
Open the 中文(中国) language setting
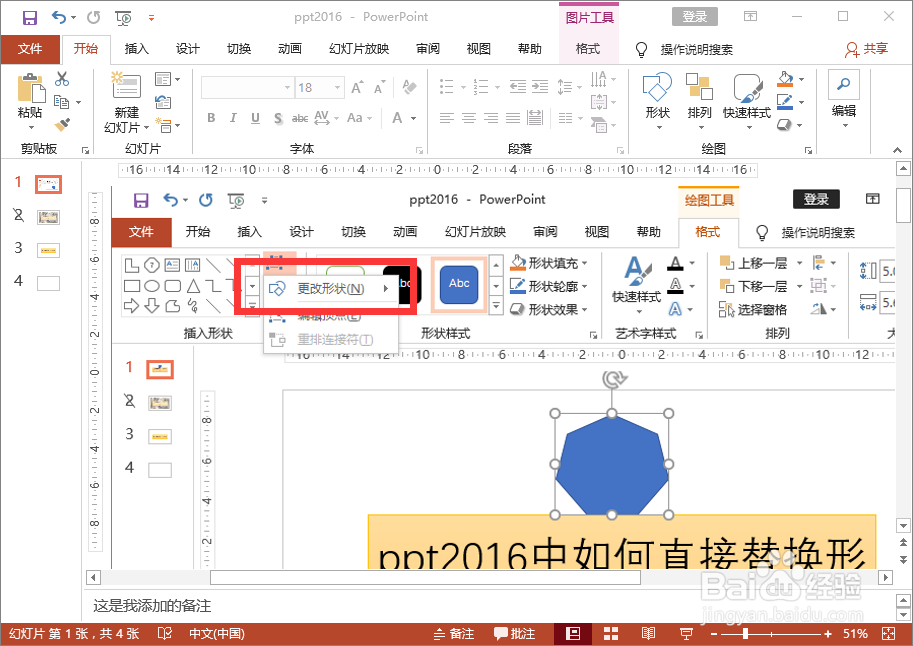coord(217,634)
